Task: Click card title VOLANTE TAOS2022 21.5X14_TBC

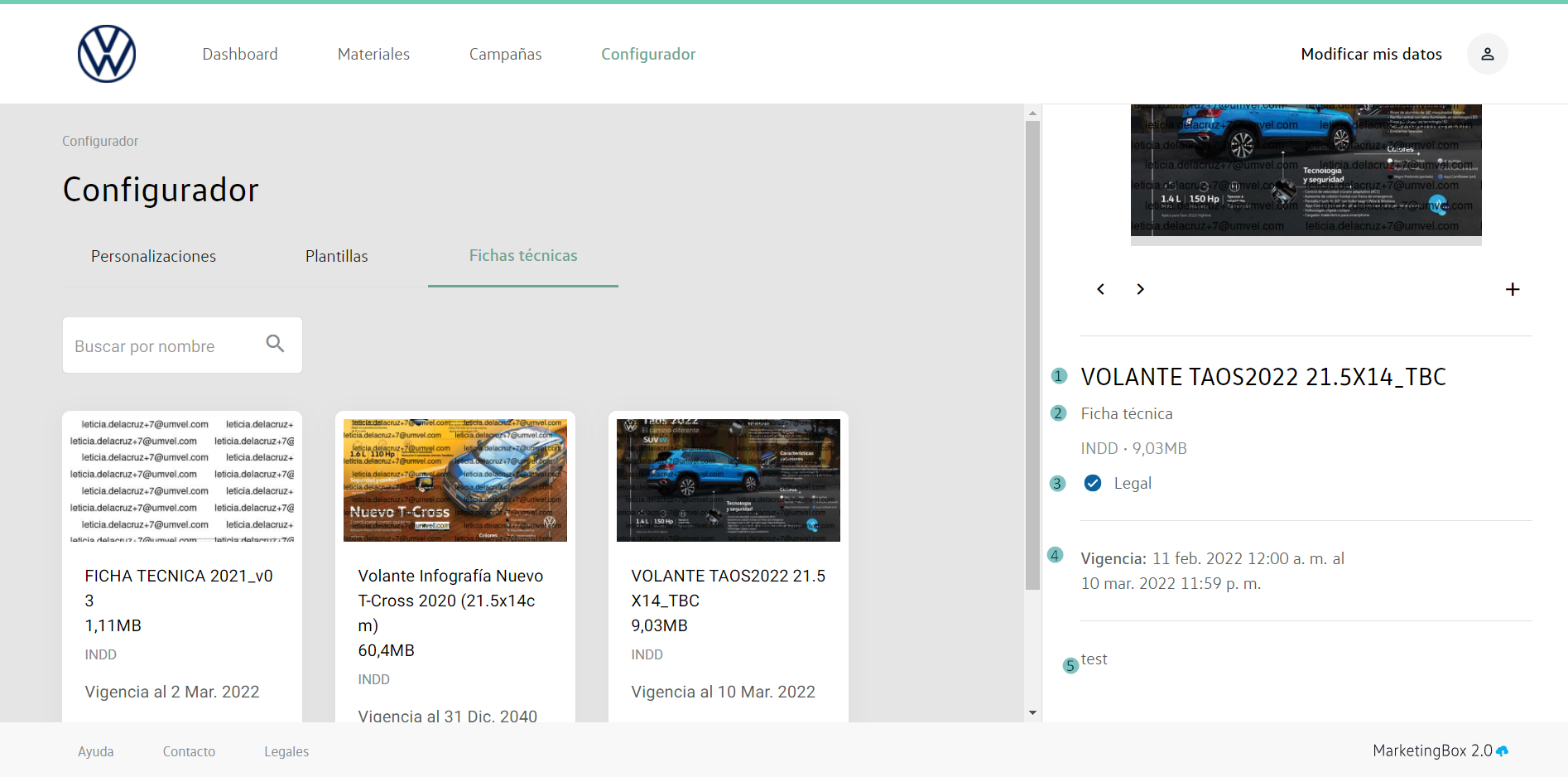Action: tap(728, 588)
